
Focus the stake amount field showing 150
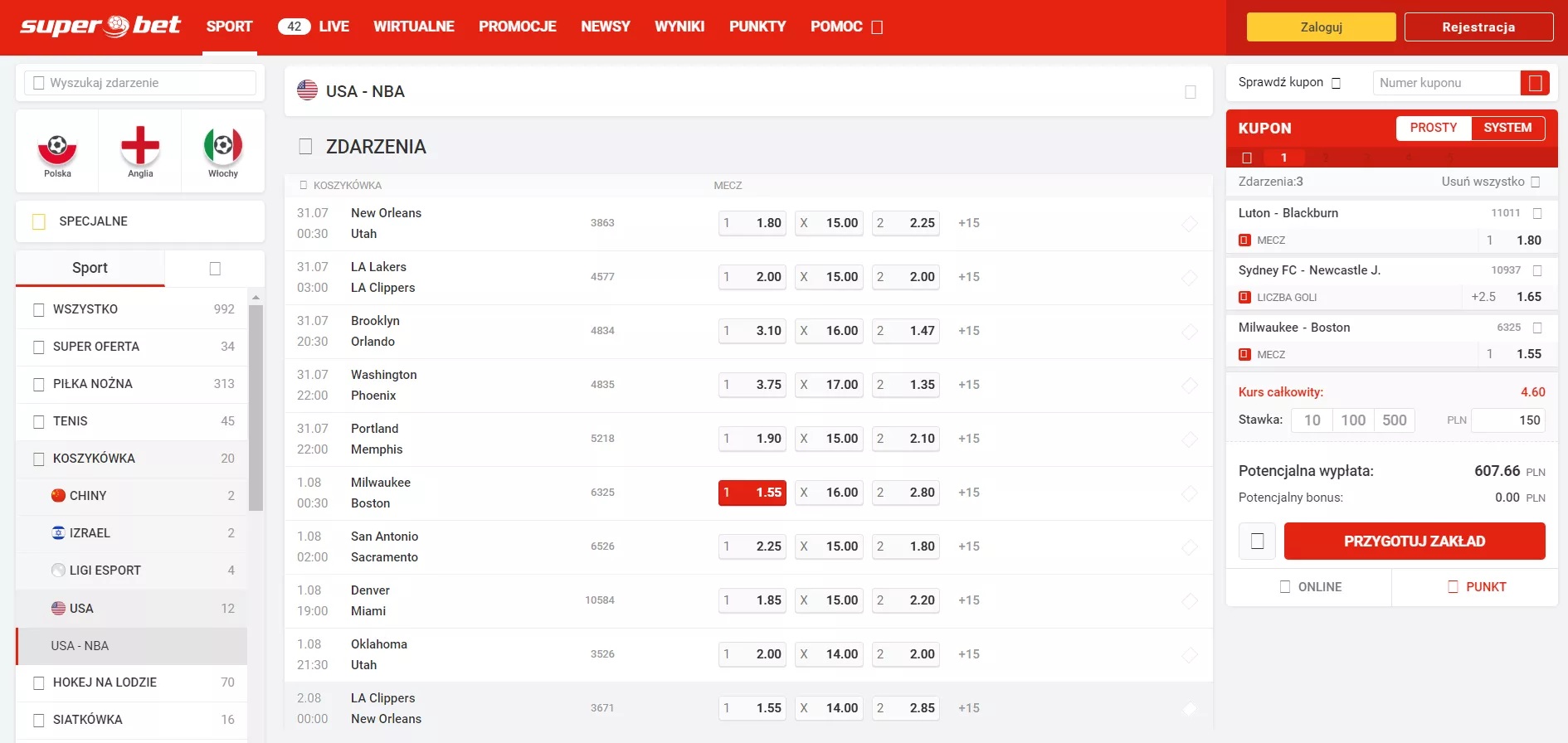[1508, 420]
